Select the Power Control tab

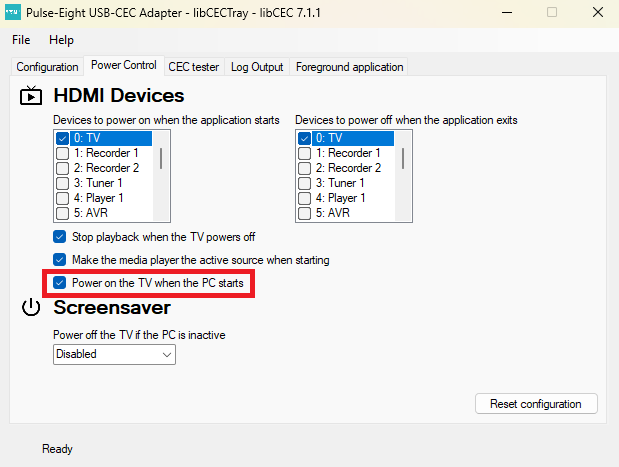click(x=124, y=65)
